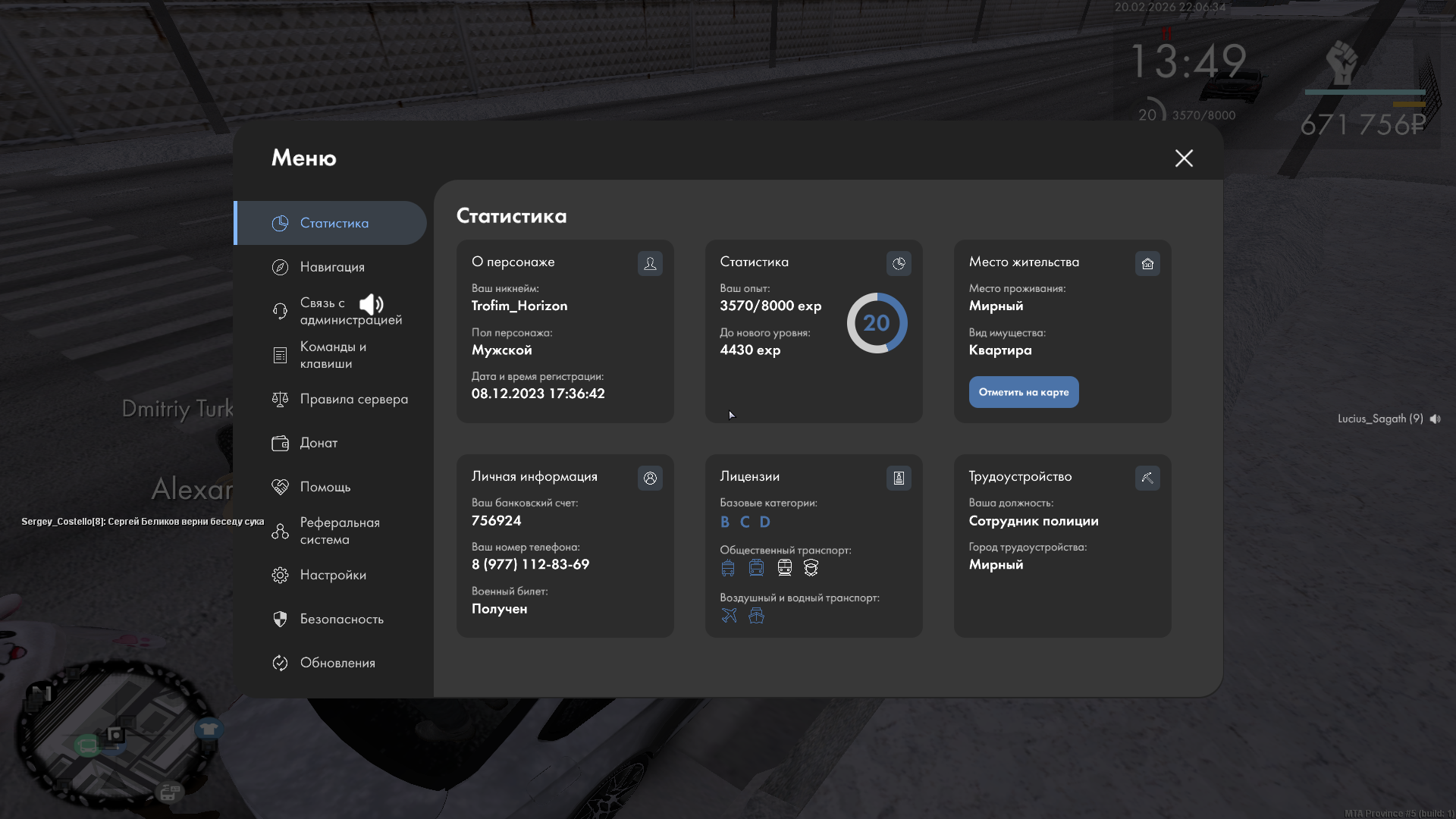1456x819 pixels.
Task: Click the first bus license icon
Action: click(x=728, y=568)
